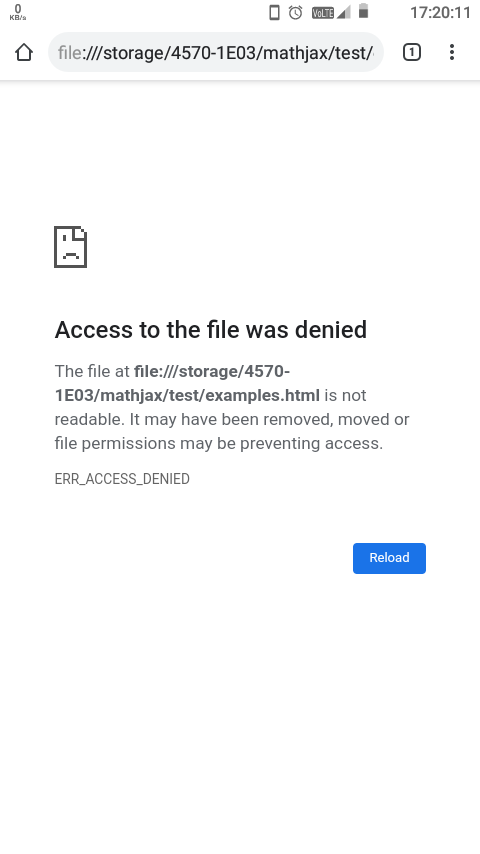Viewport: 480px width, 854px height.
Task: Tap the cellular signal strength icon
Action: (x=343, y=13)
